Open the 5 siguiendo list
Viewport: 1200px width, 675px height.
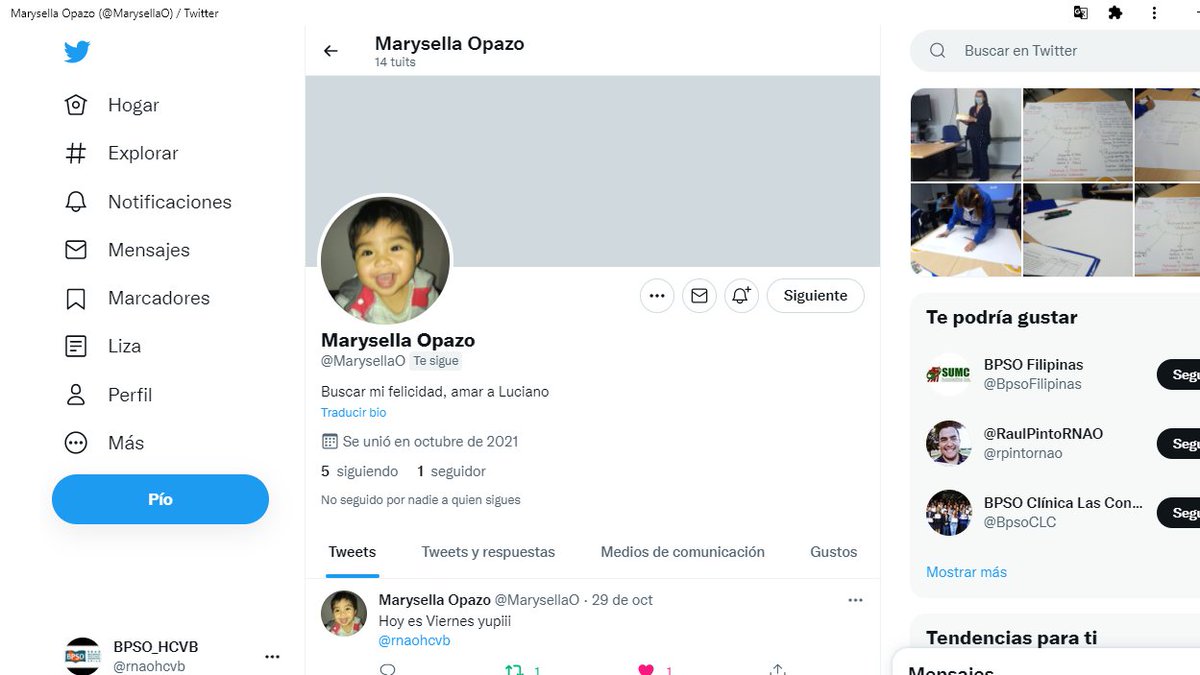359,471
